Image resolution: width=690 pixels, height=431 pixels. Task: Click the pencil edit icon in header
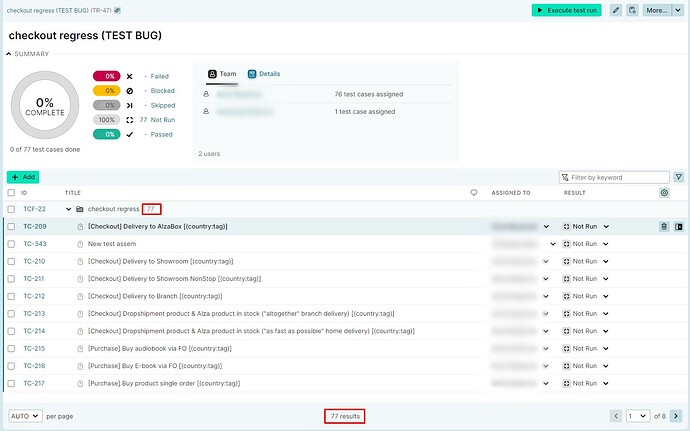pyautogui.click(x=616, y=10)
